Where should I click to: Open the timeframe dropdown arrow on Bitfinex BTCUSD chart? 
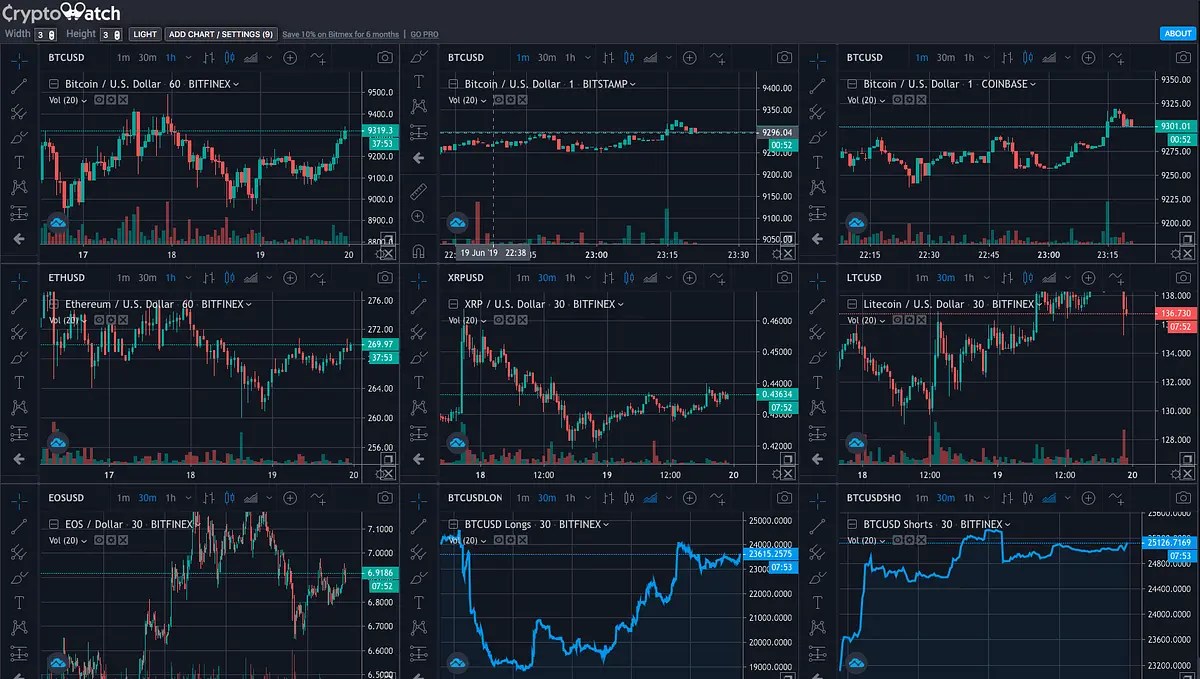tap(187, 58)
